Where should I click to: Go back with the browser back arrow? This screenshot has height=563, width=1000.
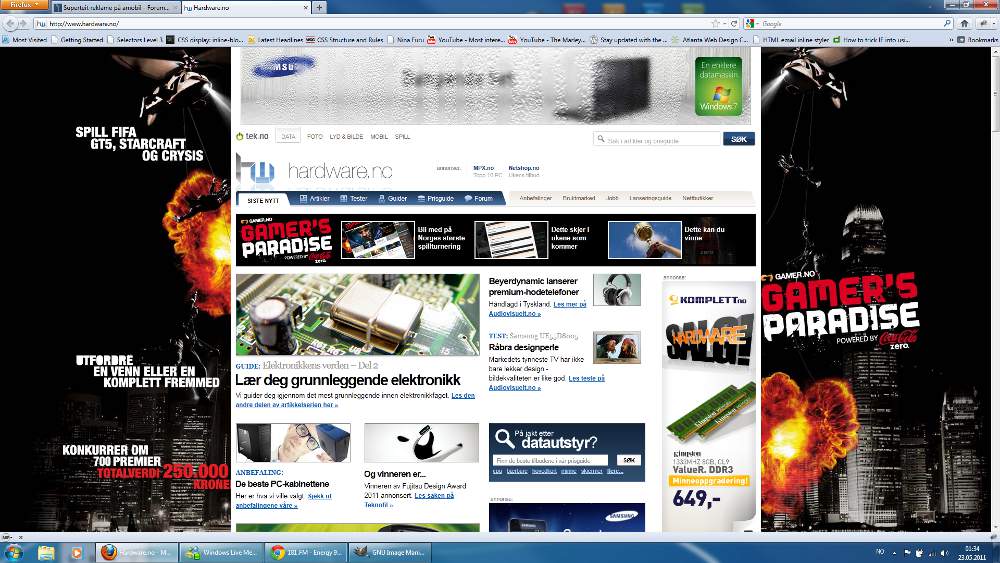tap(11, 24)
